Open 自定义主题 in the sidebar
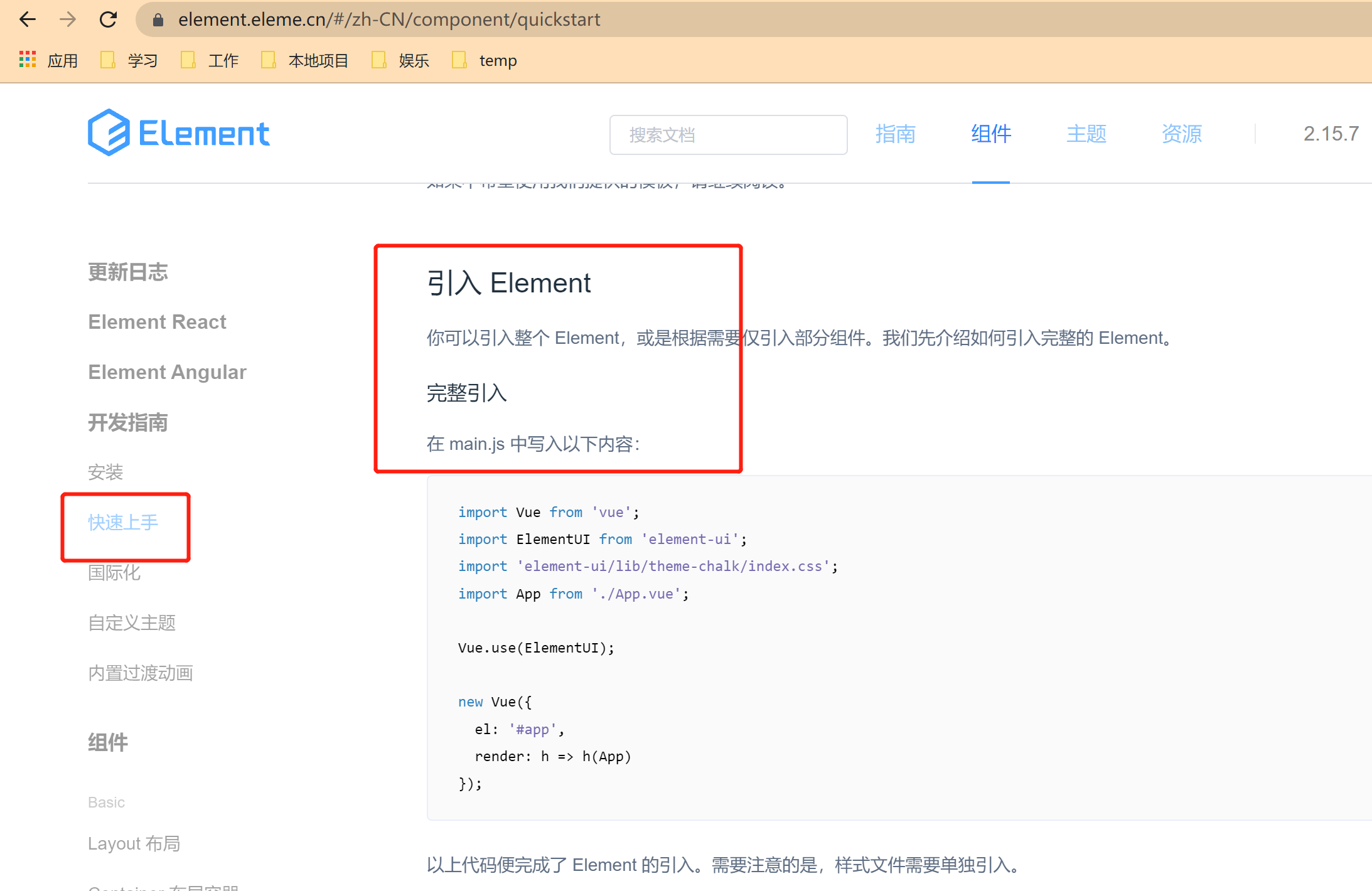Image resolution: width=1372 pixels, height=891 pixels. [132, 622]
